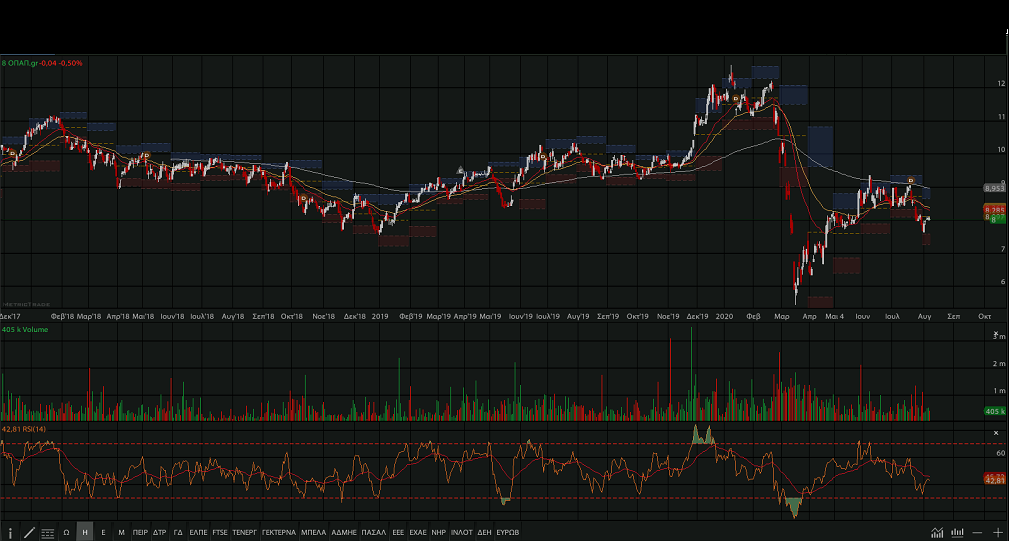Open the chart indicators icon at bottom right
The height and width of the screenshot is (541, 1009).
pyautogui.click(x=937, y=533)
